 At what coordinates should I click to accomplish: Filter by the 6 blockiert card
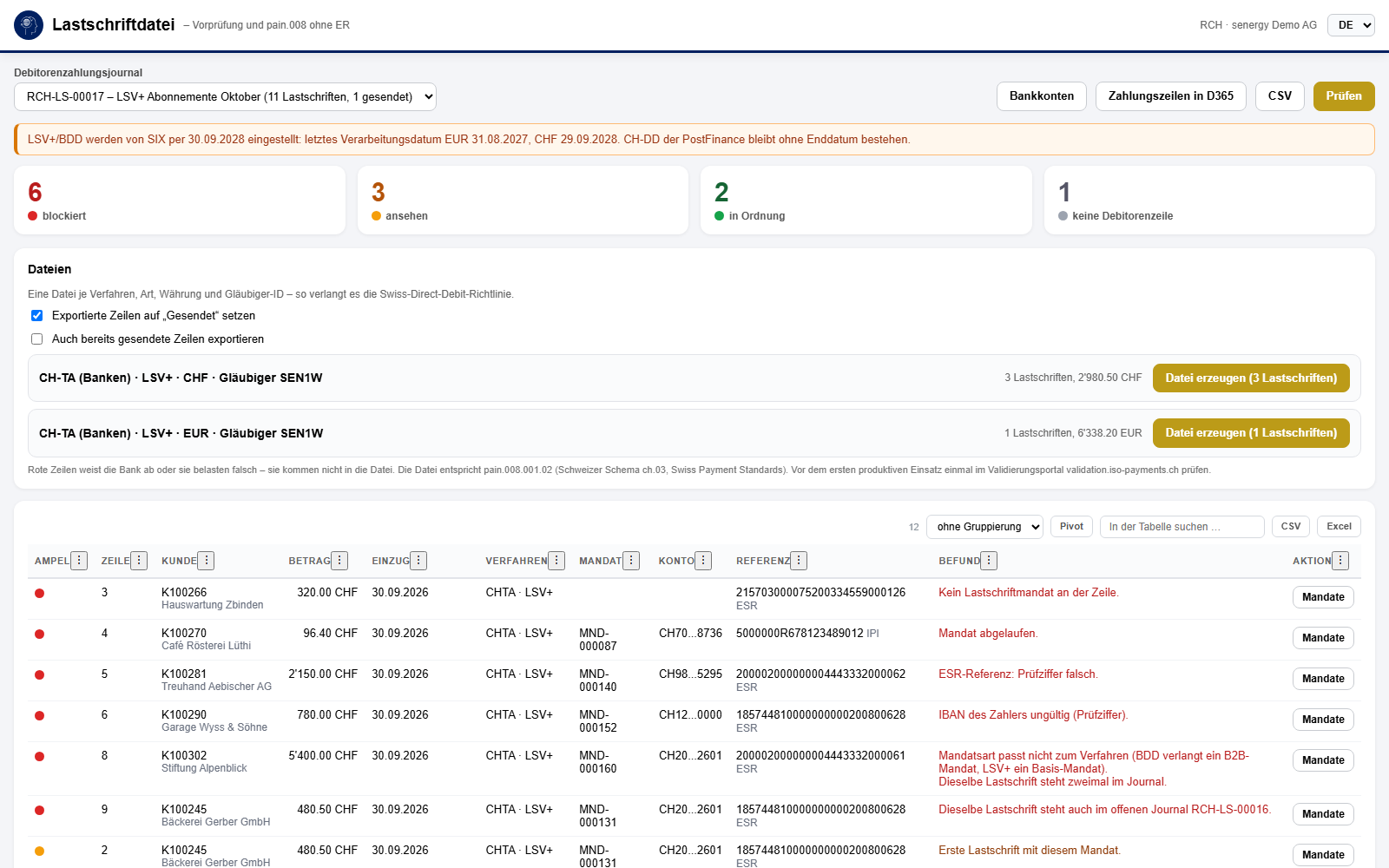coord(180,201)
